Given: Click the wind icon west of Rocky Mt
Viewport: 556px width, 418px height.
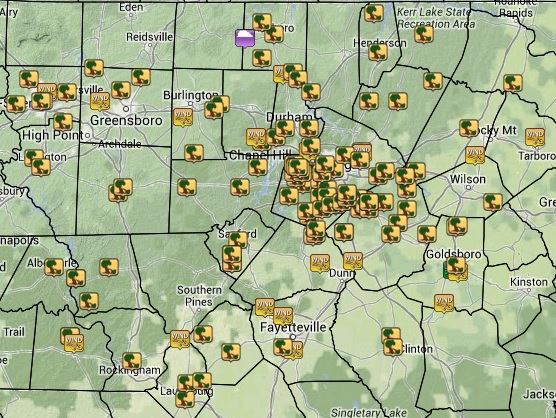Looking at the screenshot, I should (475, 155).
